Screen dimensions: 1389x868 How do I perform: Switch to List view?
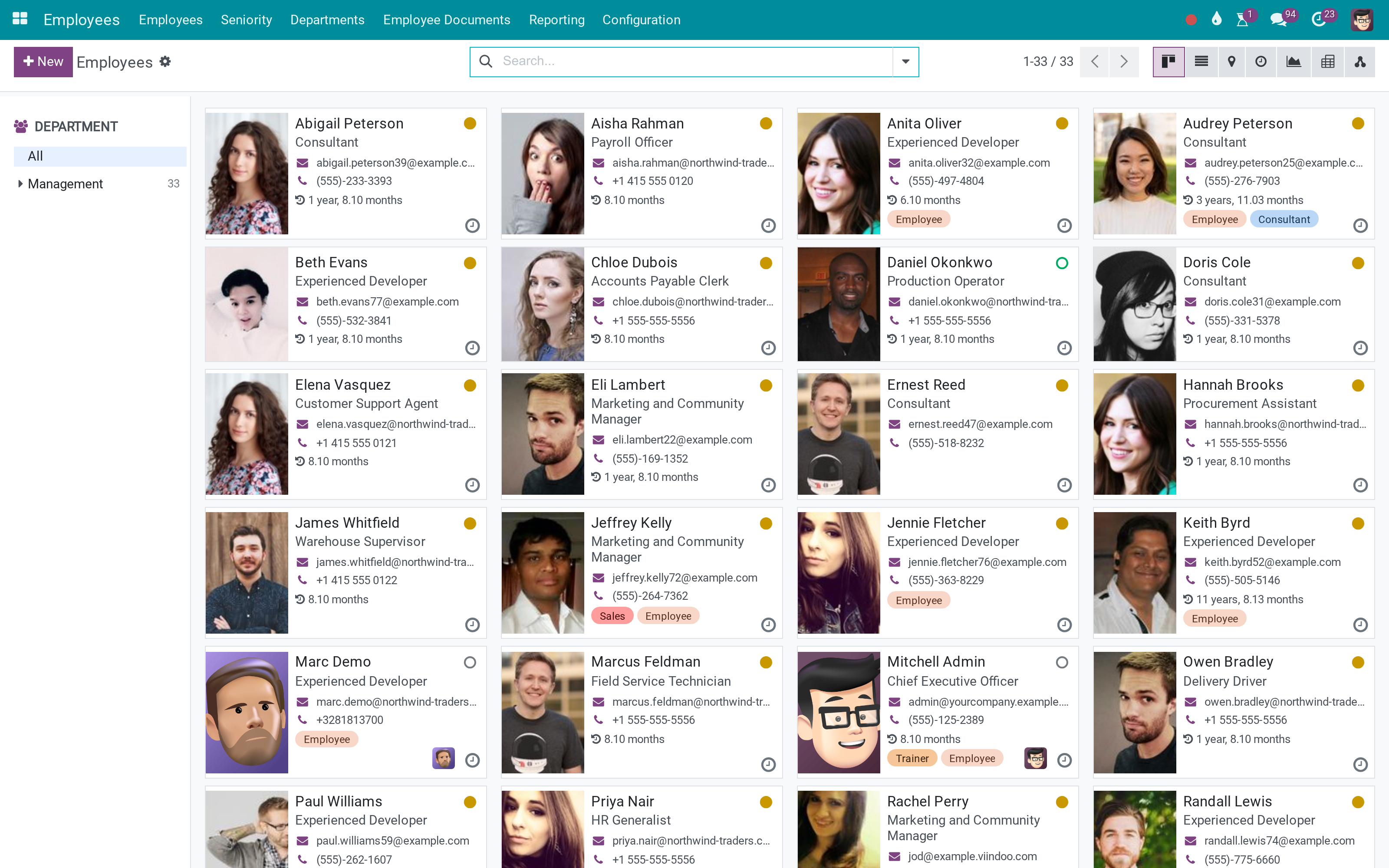(x=1201, y=62)
